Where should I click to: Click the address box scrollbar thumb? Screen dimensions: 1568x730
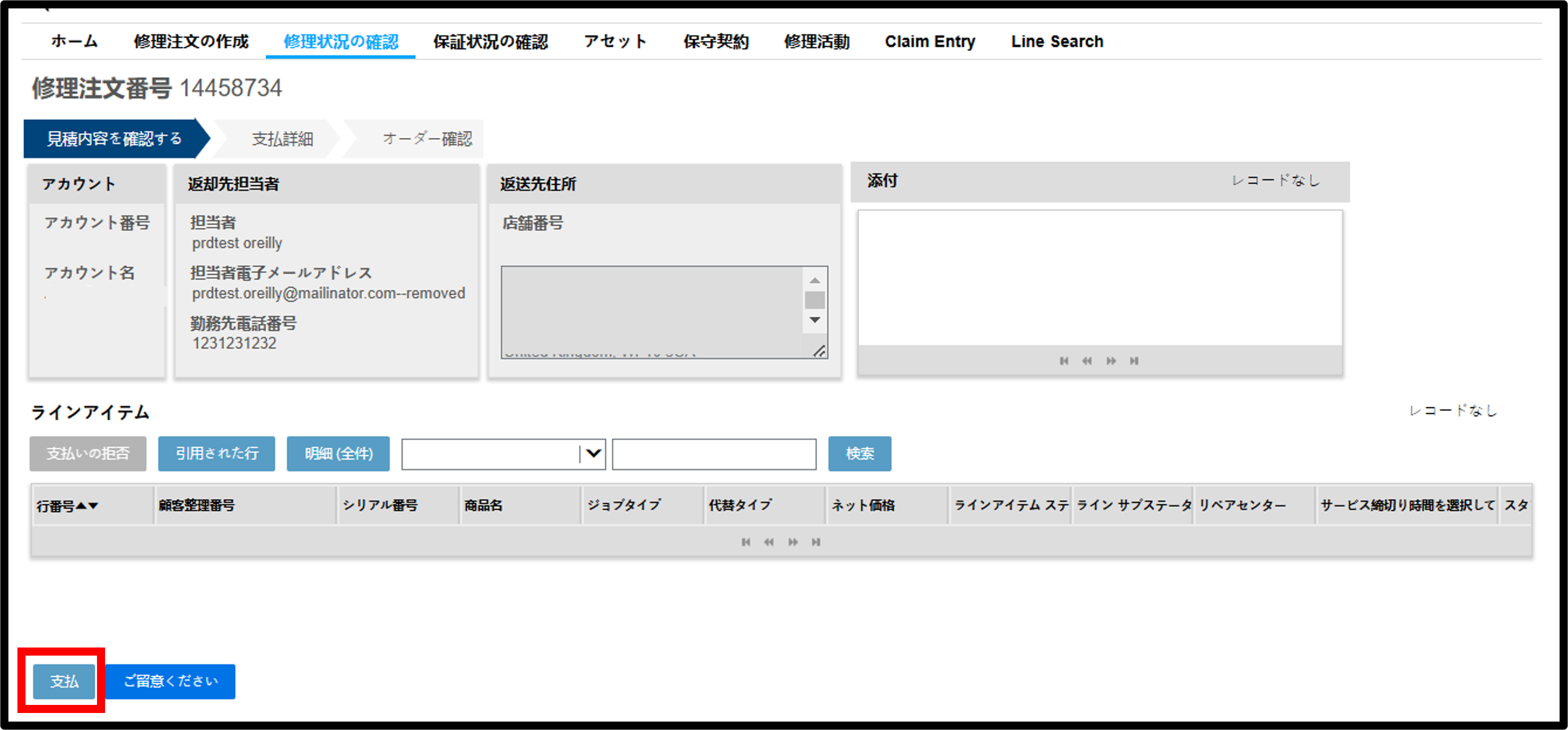point(815,300)
